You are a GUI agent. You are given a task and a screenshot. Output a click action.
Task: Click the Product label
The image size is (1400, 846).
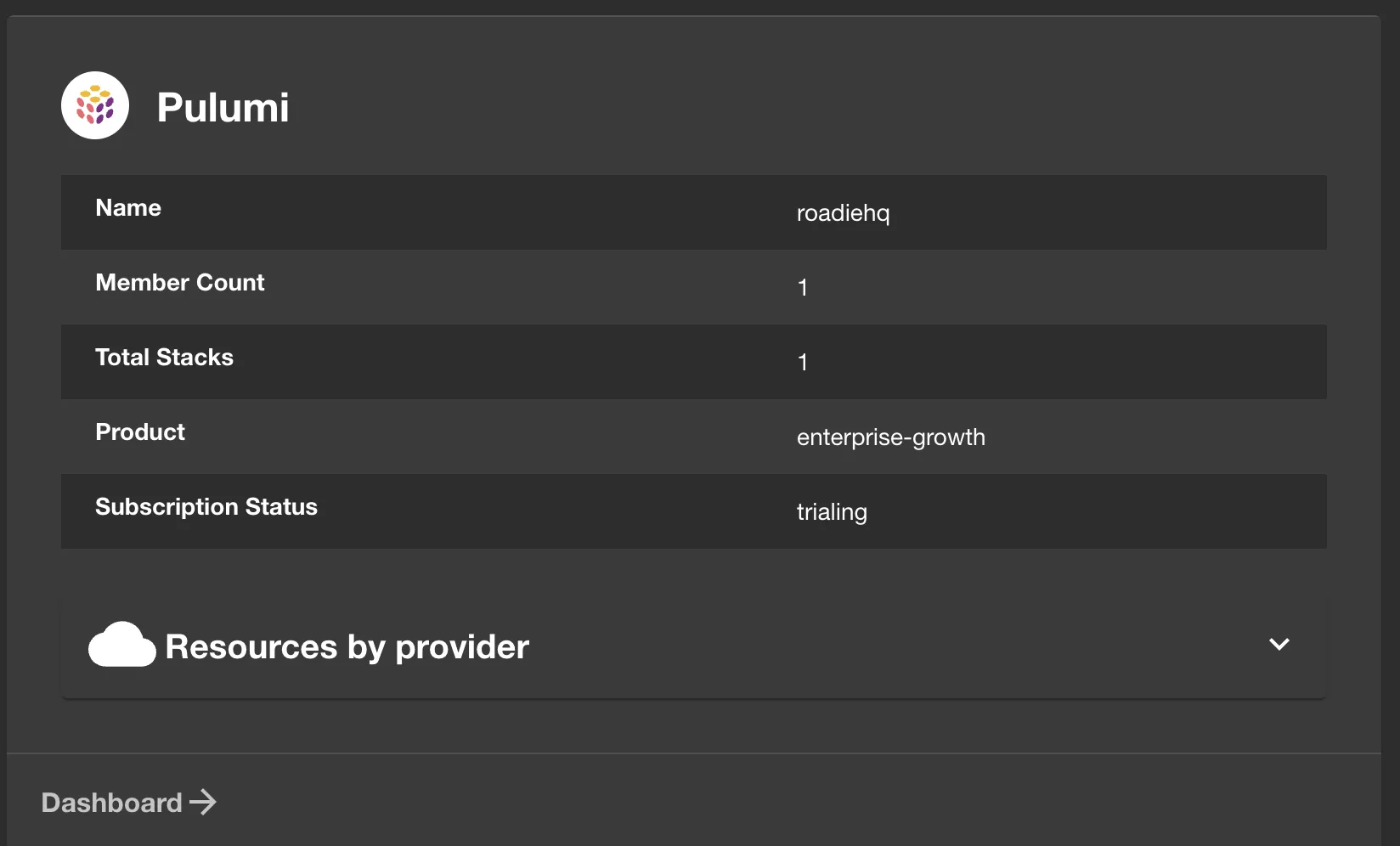tap(140, 432)
